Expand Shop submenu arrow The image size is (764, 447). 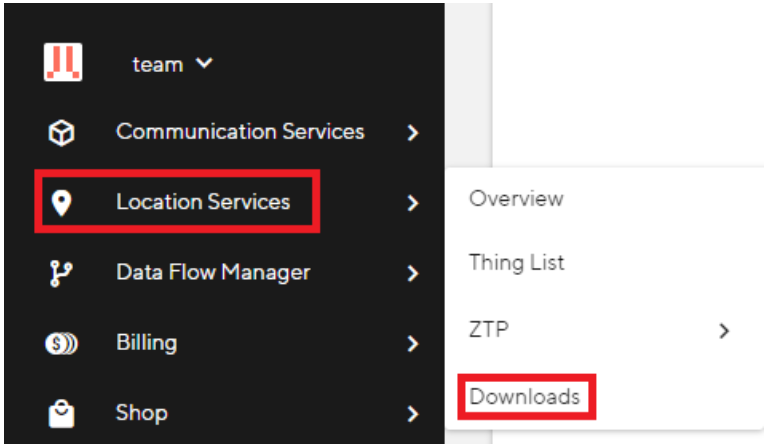pyautogui.click(x=413, y=414)
